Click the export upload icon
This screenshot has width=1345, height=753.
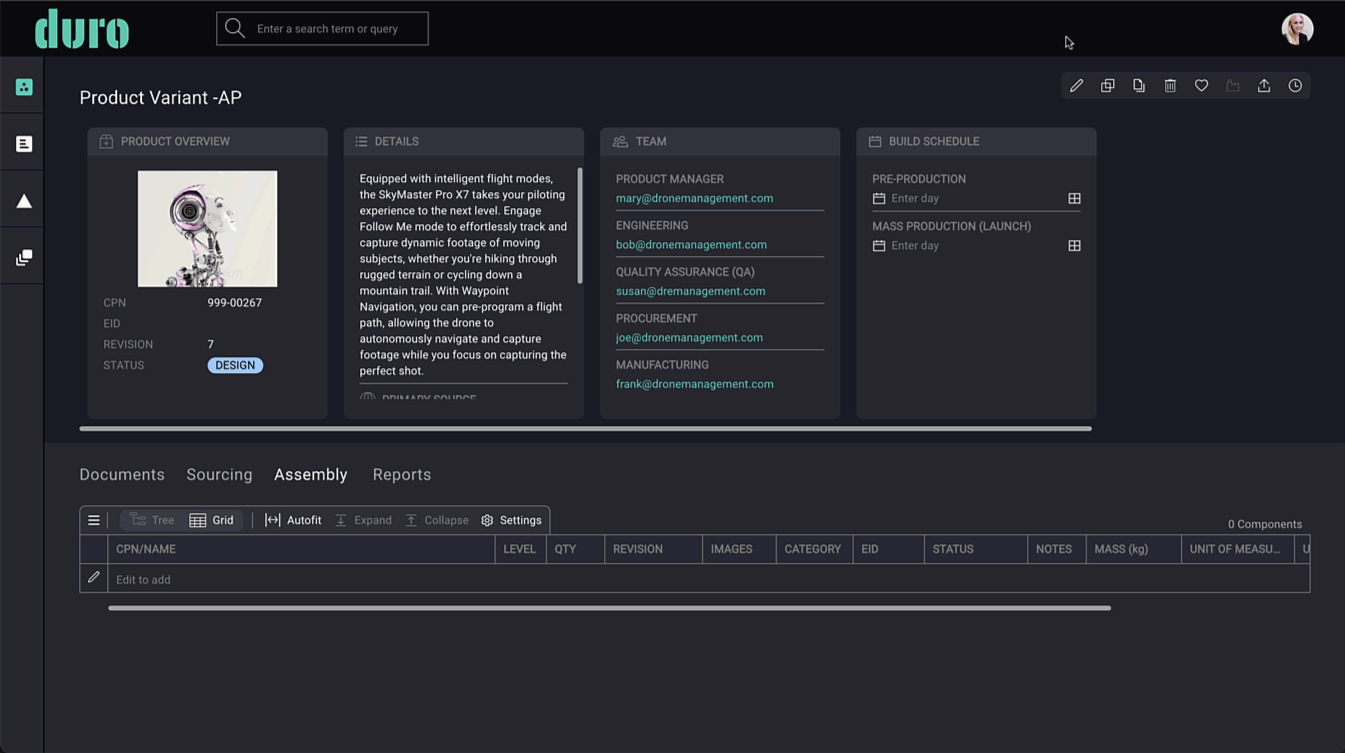[1263, 85]
